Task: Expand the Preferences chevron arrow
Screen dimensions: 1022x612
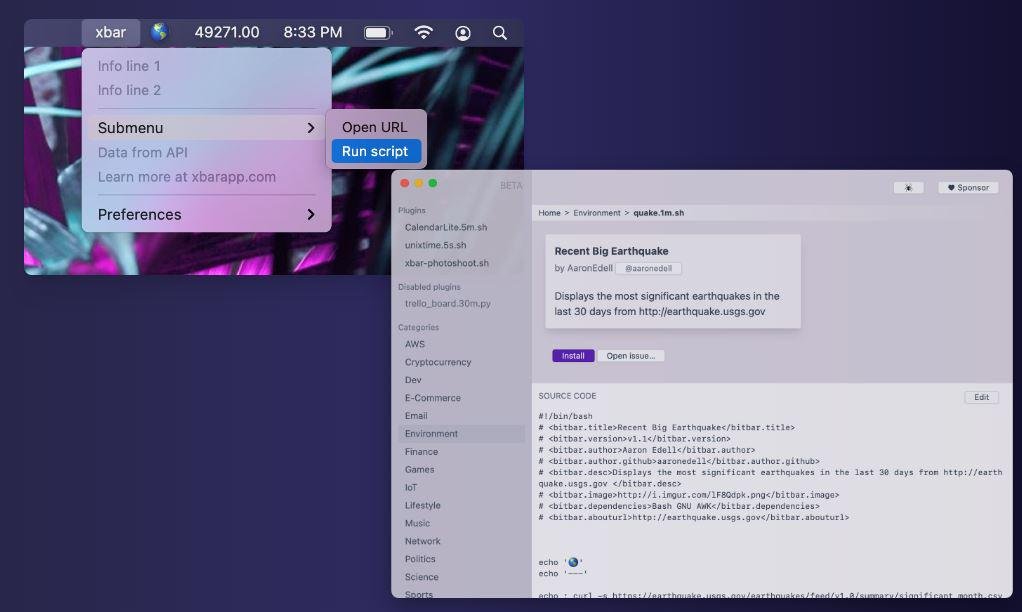Action: pyautogui.click(x=311, y=214)
